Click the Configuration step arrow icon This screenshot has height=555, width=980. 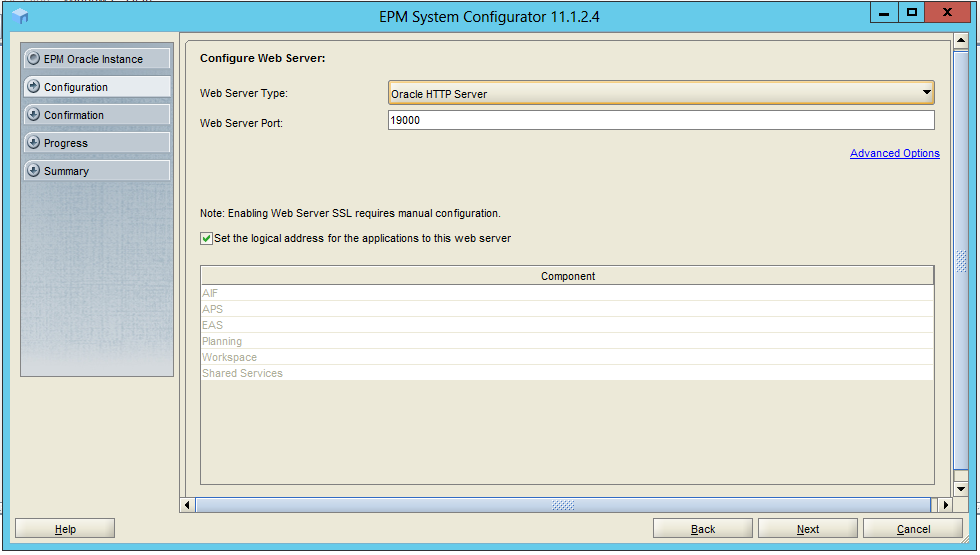point(34,86)
